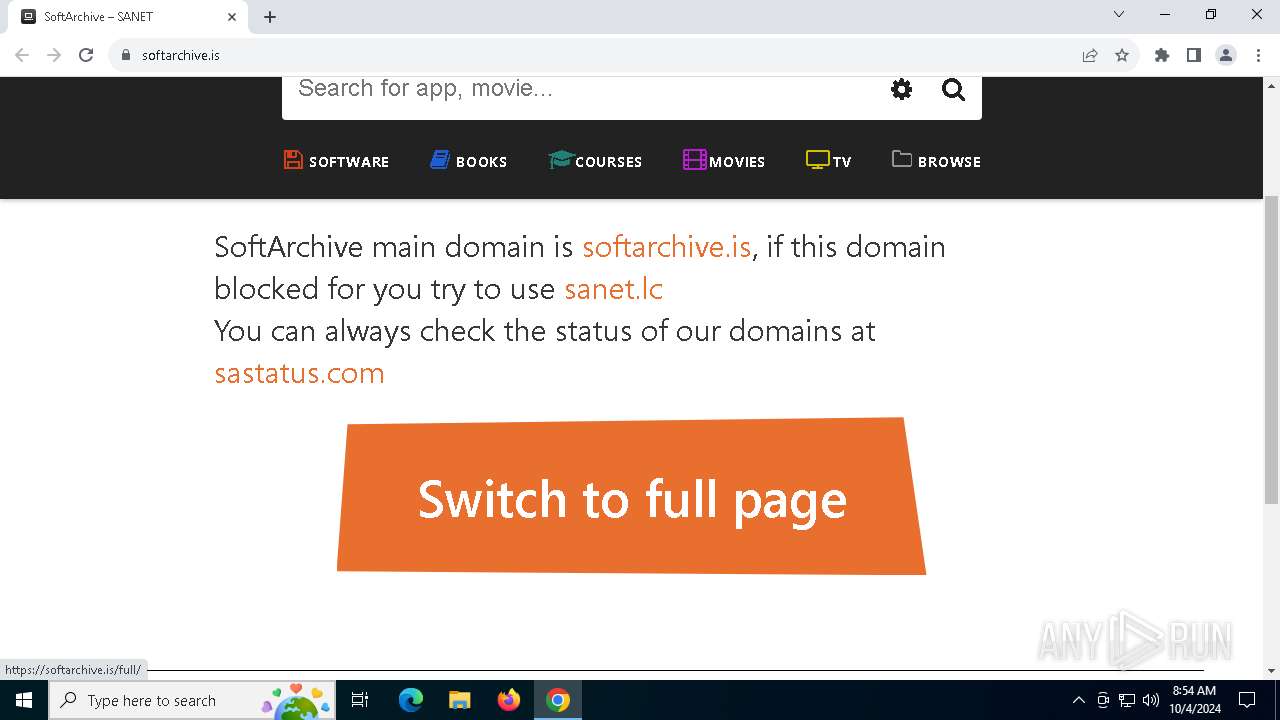Open notifications action center

pos(1247,700)
